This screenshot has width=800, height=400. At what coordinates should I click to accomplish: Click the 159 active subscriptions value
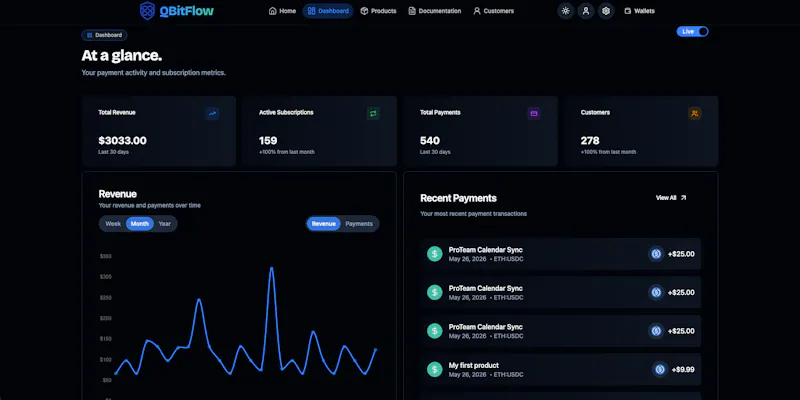(268, 140)
